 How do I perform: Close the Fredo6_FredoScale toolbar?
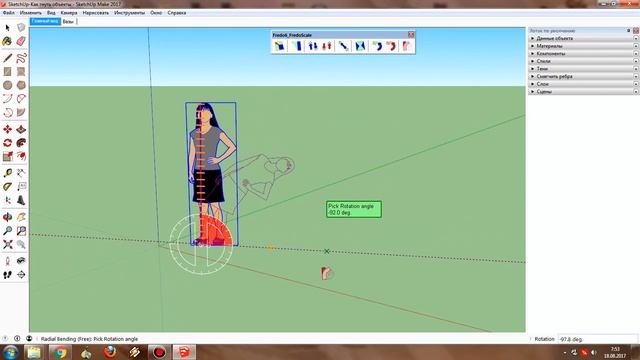[411, 35]
